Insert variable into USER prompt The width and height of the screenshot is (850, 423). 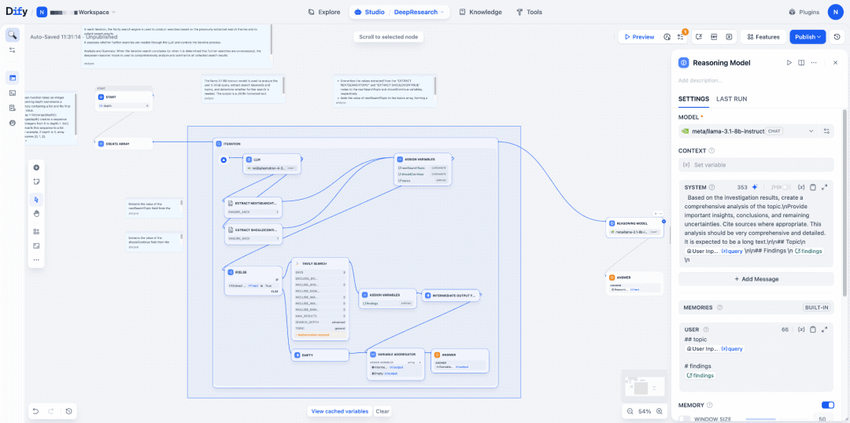(x=801, y=329)
